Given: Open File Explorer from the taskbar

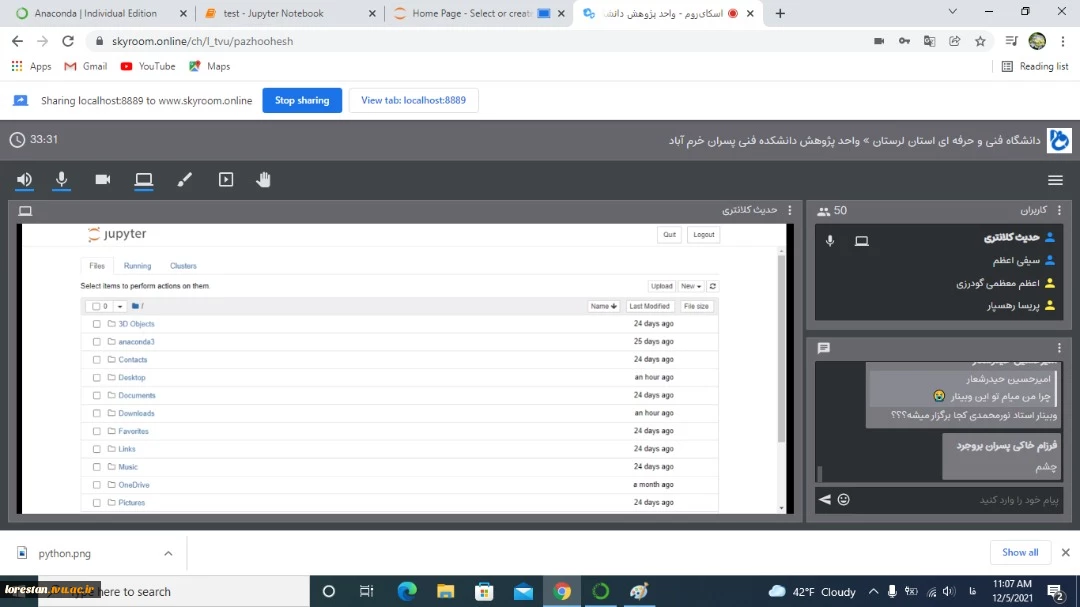Looking at the screenshot, I should [446, 591].
